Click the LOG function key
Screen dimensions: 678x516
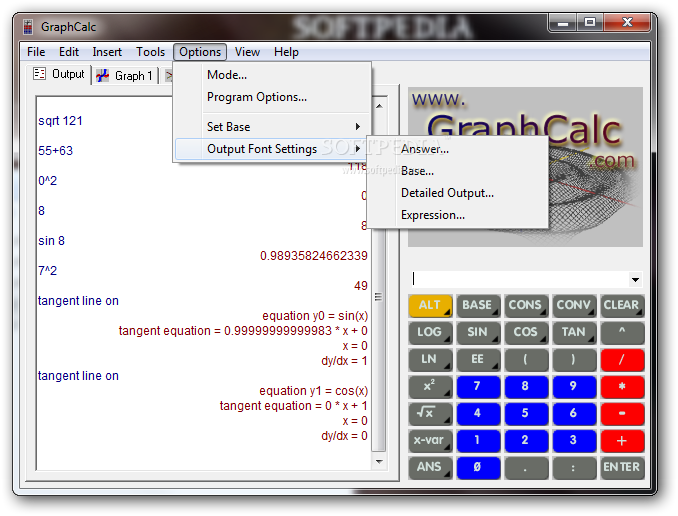[430, 332]
